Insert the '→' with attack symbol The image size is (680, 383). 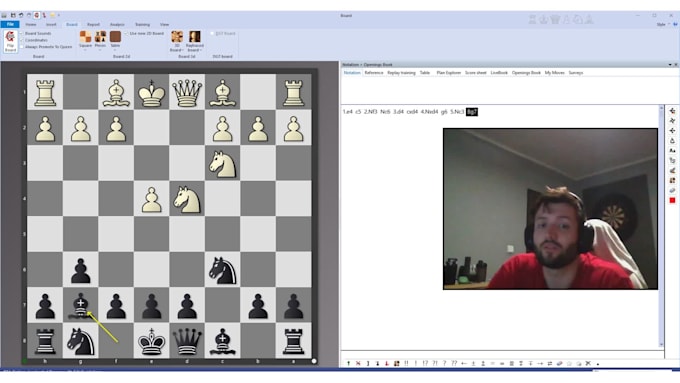(540, 363)
